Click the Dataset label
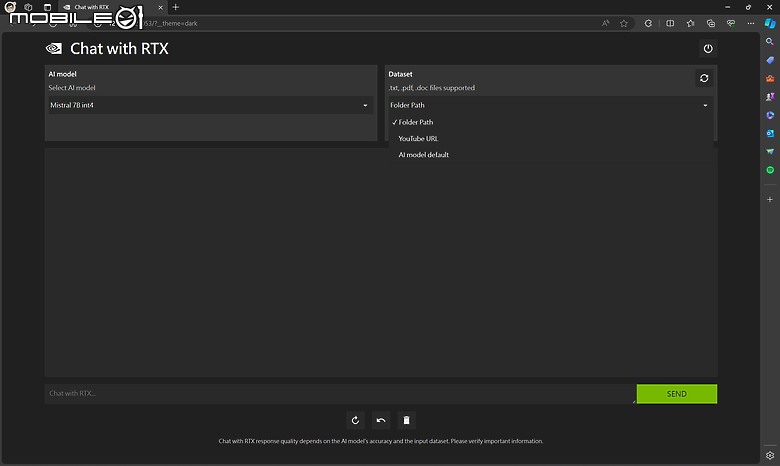Viewport: 780px width, 466px height. click(x=400, y=74)
